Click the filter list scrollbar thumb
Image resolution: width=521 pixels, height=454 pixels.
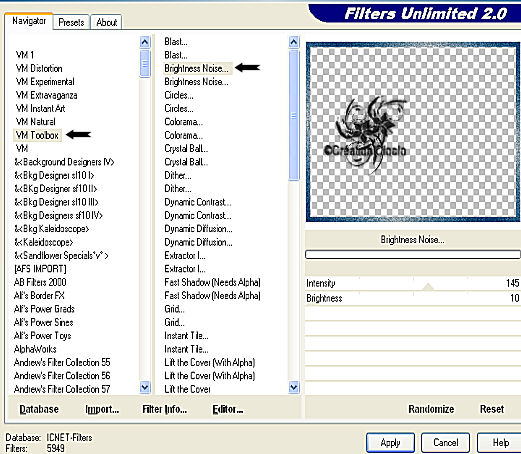[x=294, y=115]
